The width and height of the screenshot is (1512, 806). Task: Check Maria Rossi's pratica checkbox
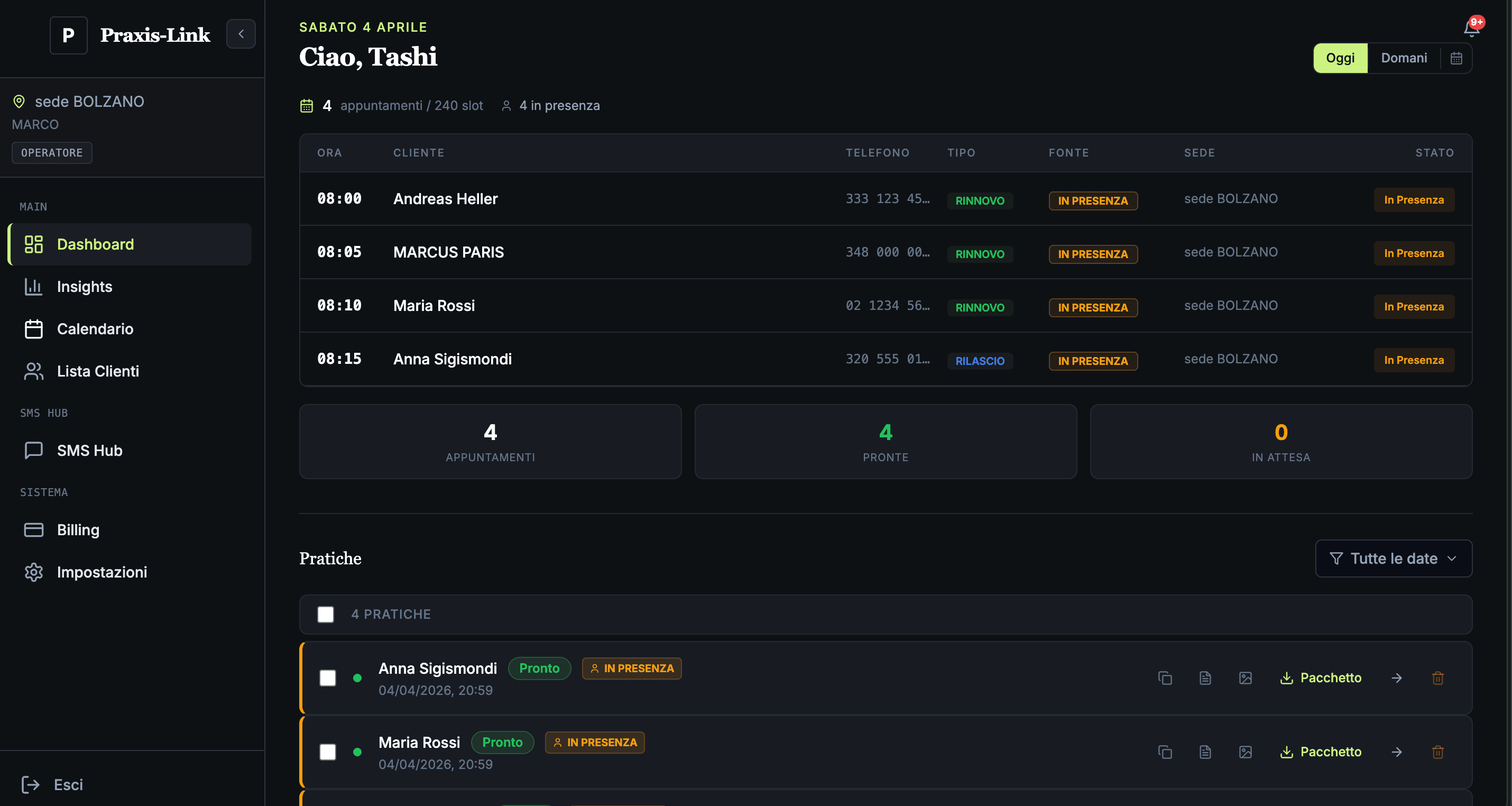point(328,752)
